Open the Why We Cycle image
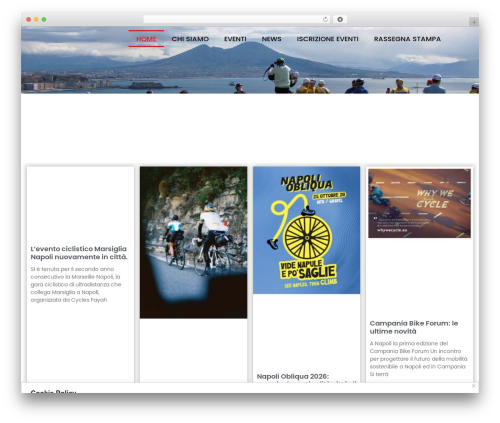500x423 pixels. (x=419, y=203)
